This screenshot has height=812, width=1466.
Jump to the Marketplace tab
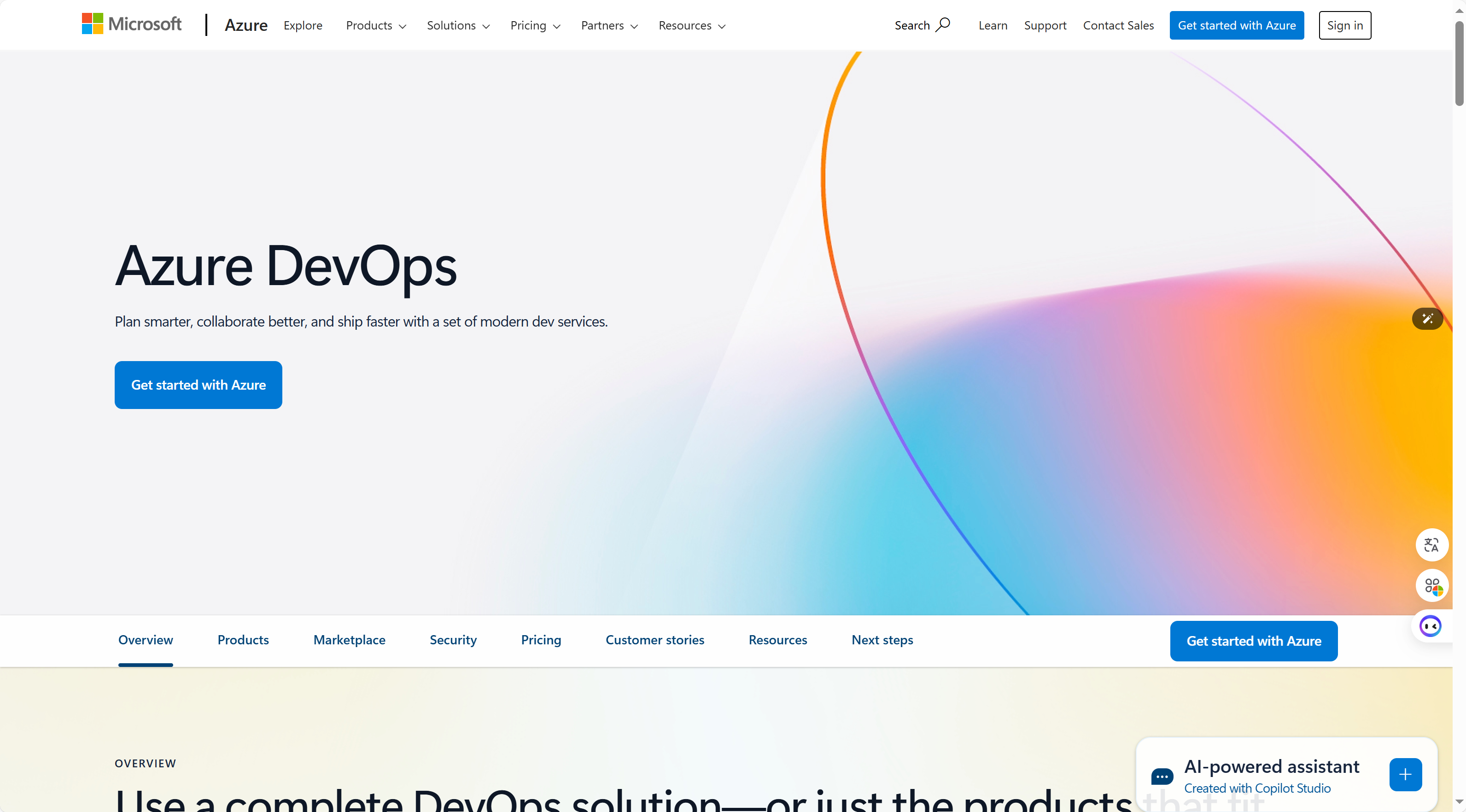click(350, 640)
